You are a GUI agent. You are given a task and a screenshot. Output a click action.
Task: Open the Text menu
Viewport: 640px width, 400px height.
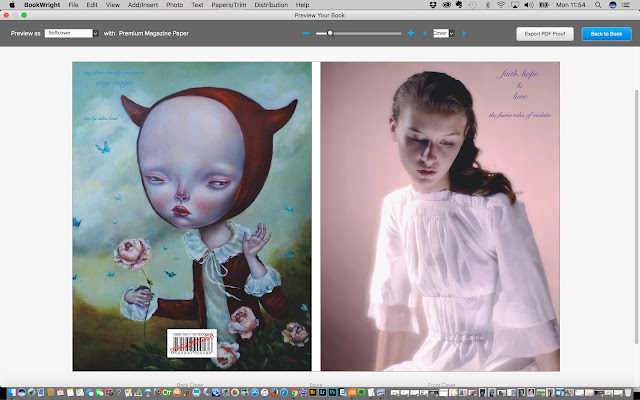click(x=197, y=5)
